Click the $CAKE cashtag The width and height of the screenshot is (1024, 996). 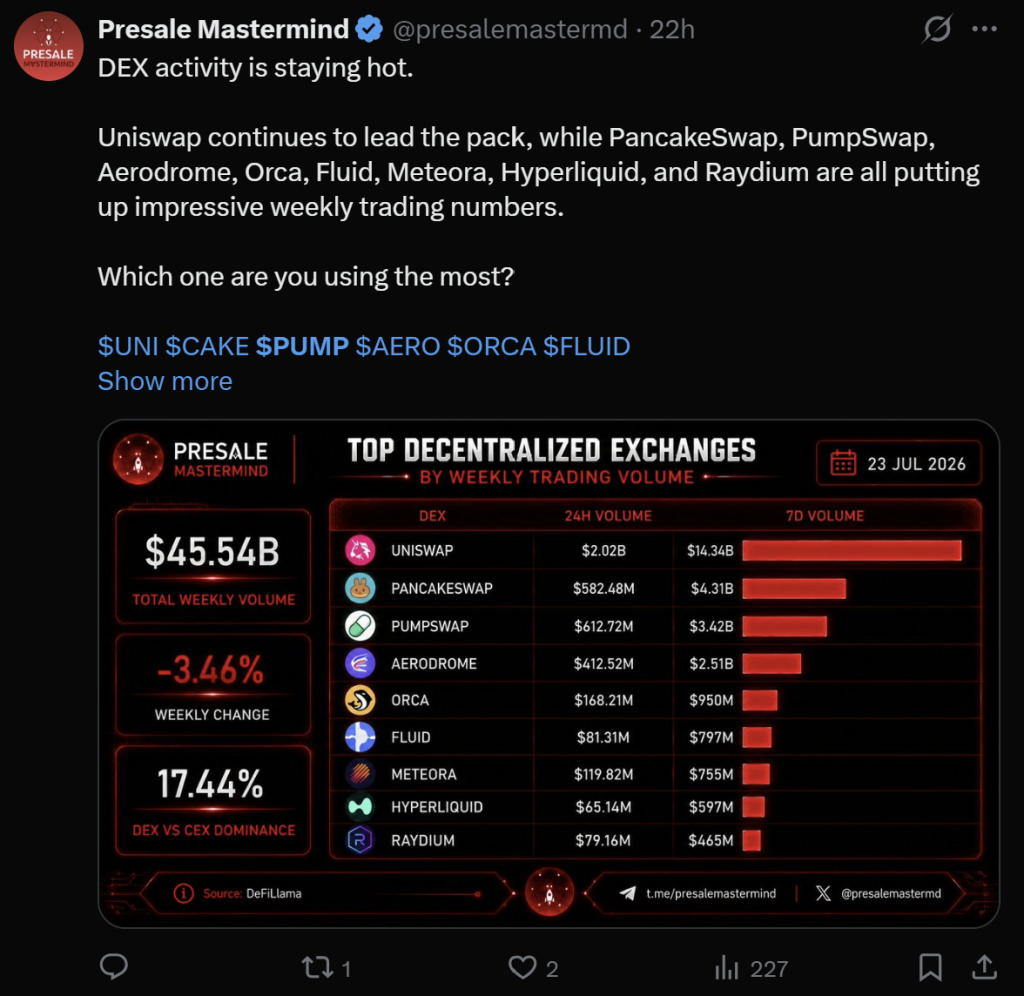pos(207,346)
